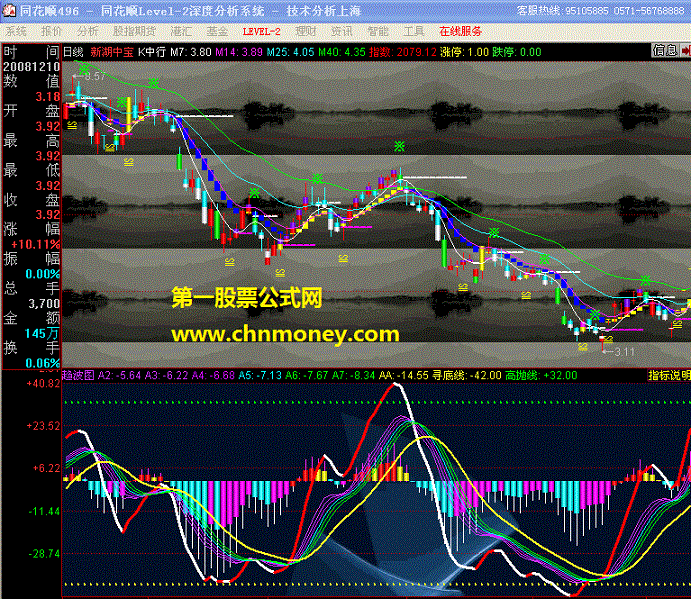Click the 指数: 2079.12 label
Viewport: 691px width, 599px height.
[403, 52]
